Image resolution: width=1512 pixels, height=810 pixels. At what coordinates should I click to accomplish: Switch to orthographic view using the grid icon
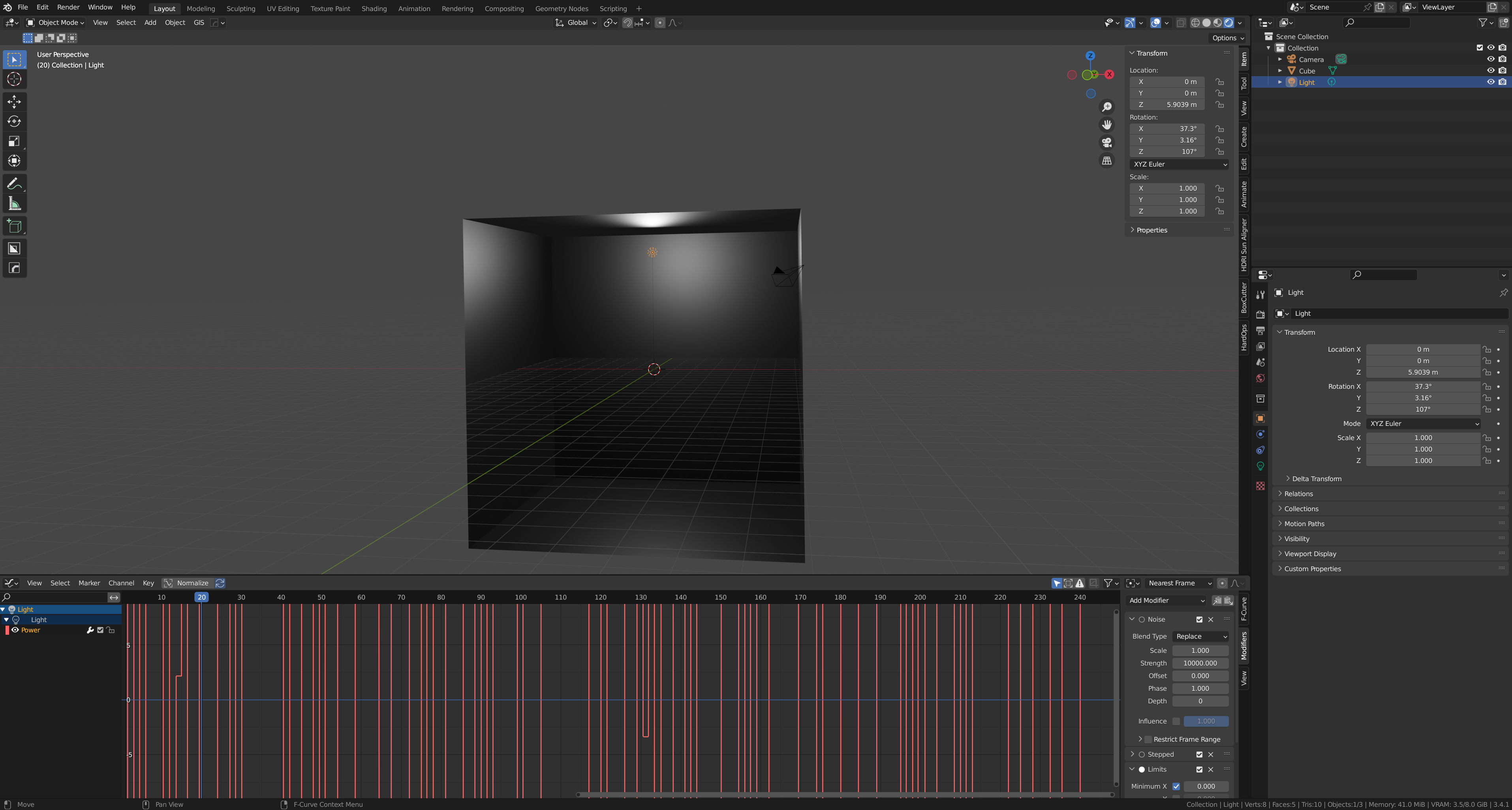1106,161
